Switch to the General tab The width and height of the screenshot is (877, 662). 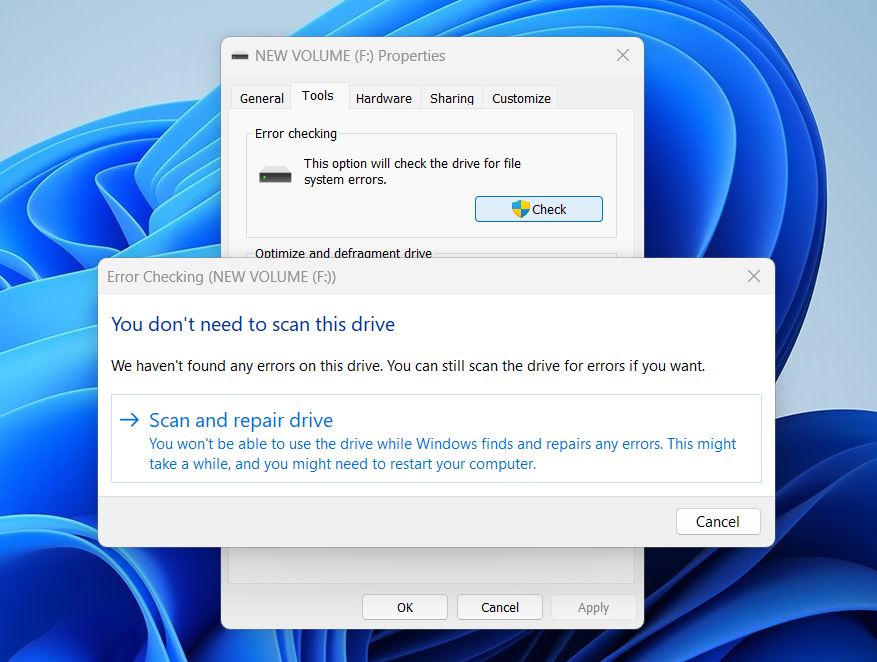[x=260, y=97]
